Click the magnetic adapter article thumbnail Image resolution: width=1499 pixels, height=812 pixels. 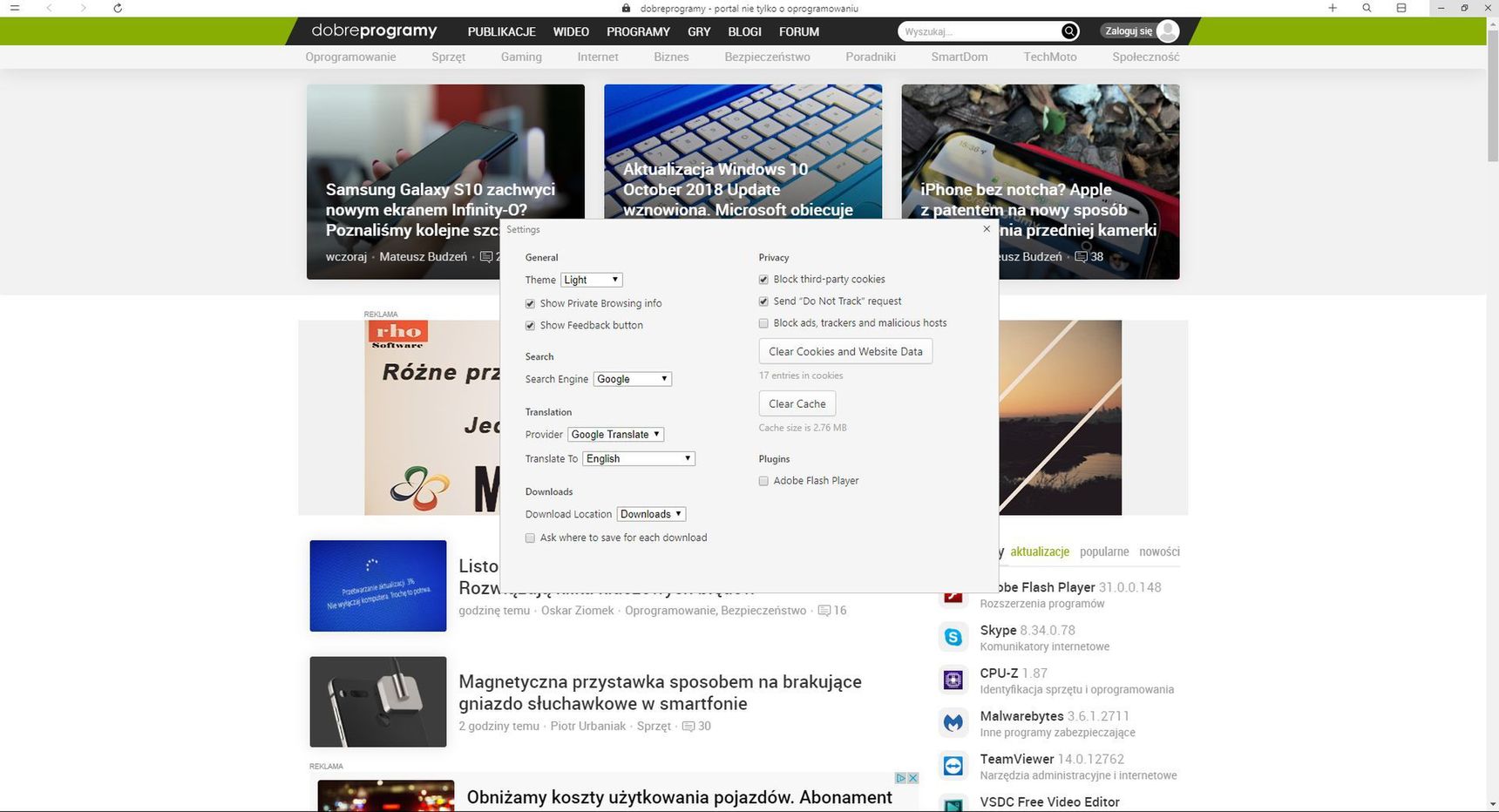378,701
